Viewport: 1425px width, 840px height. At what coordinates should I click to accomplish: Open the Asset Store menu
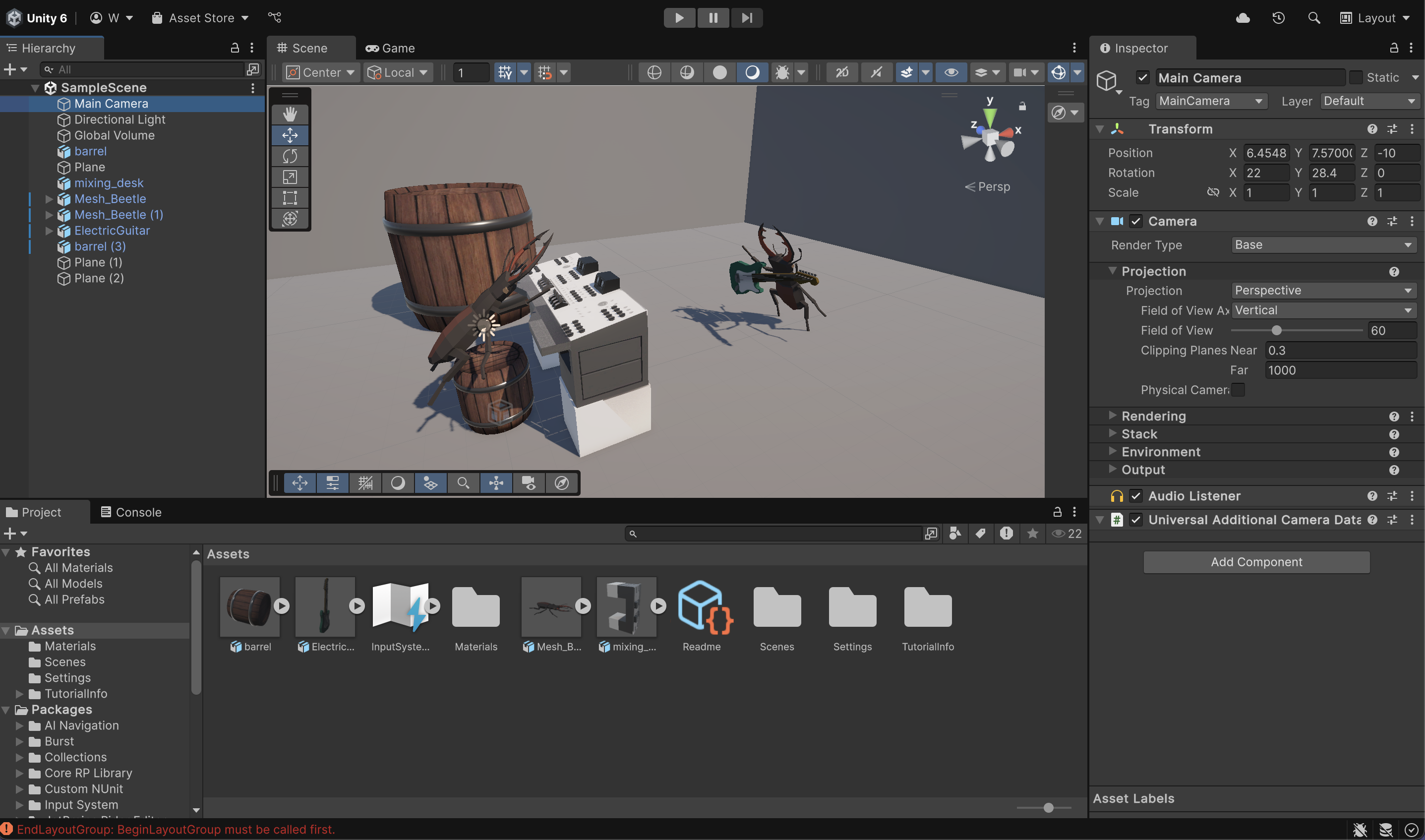200,18
